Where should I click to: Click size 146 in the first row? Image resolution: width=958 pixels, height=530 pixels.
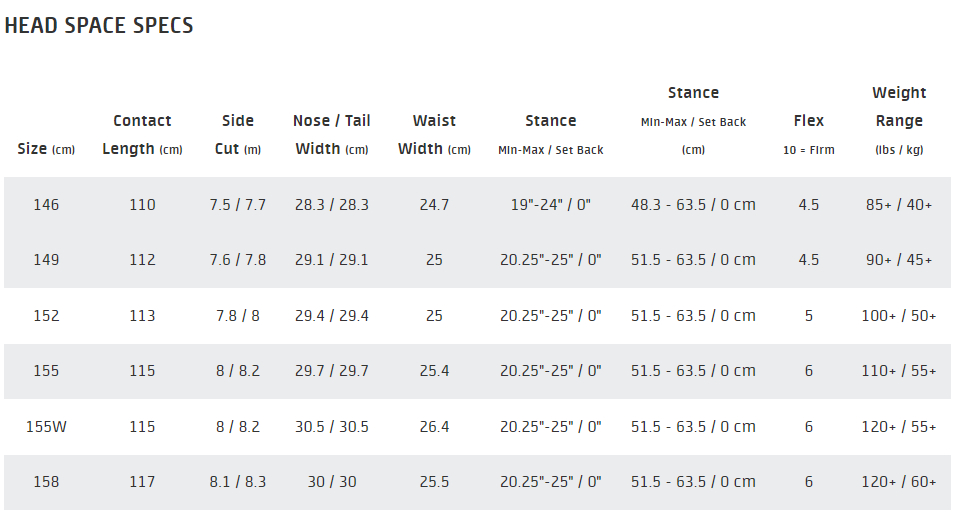click(x=46, y=205)
